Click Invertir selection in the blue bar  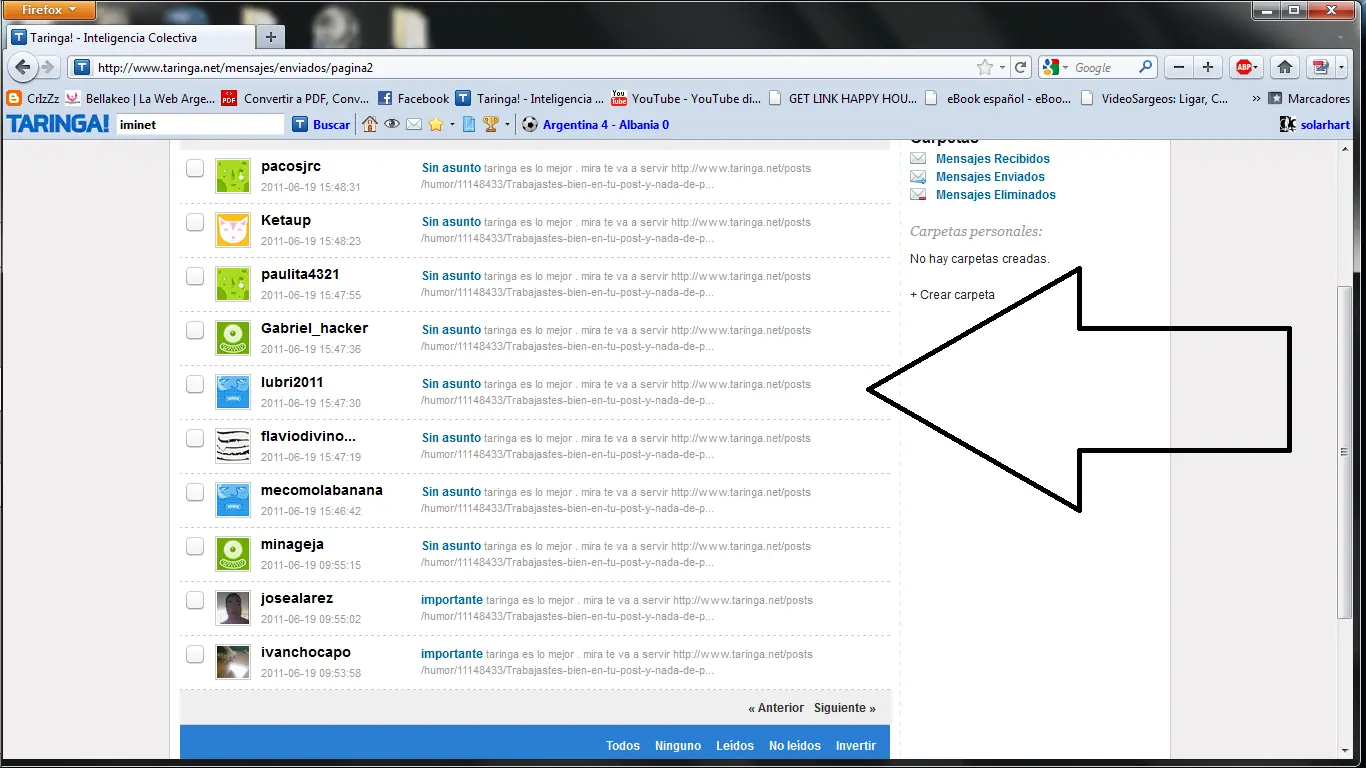click(856, 745)
